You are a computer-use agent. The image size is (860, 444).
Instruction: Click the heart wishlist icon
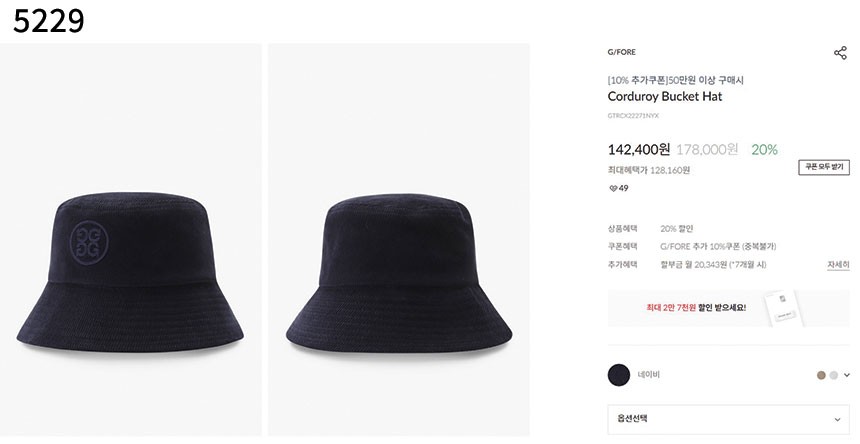[613, 188]
